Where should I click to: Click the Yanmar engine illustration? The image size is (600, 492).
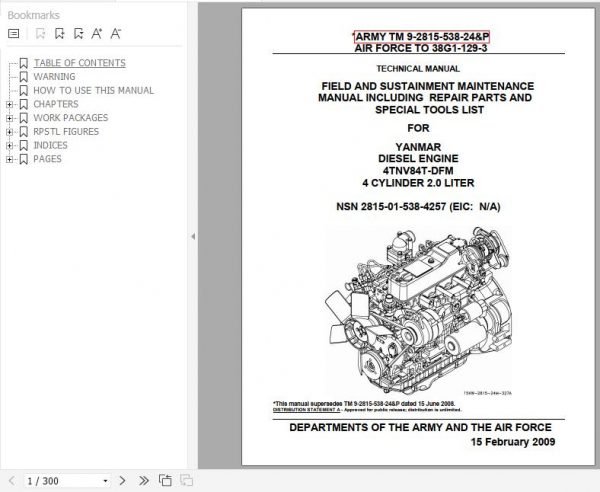418,310
